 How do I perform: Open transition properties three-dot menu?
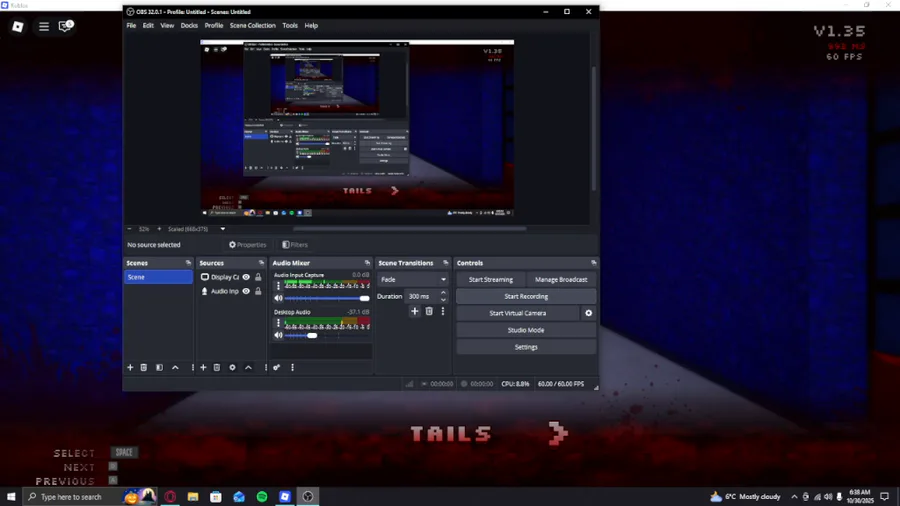coord(443,311)
